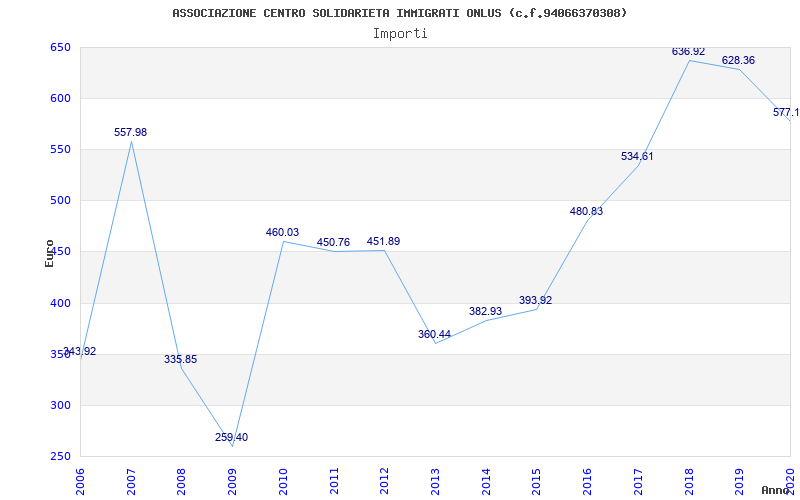800x500 pixels.
Task: Click the 2010 x-axis tick label
Action: (283, 481)
